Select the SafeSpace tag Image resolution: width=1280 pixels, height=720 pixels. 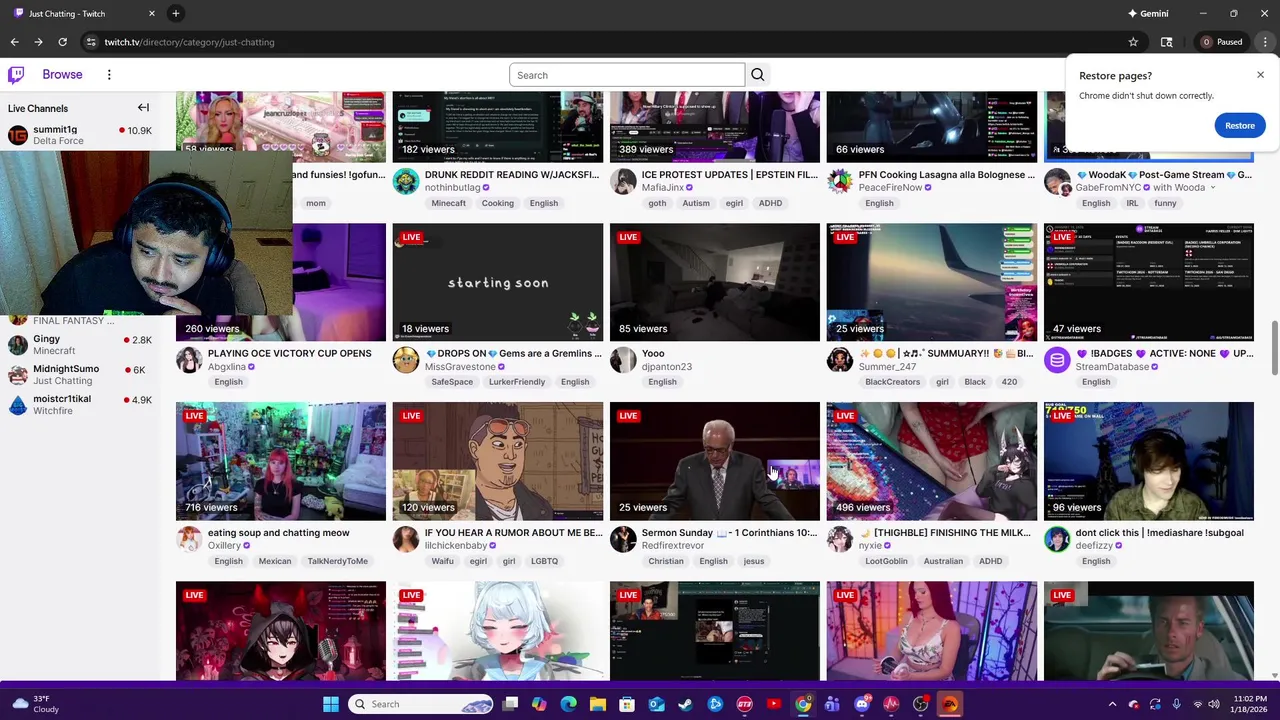coord(452,382)
